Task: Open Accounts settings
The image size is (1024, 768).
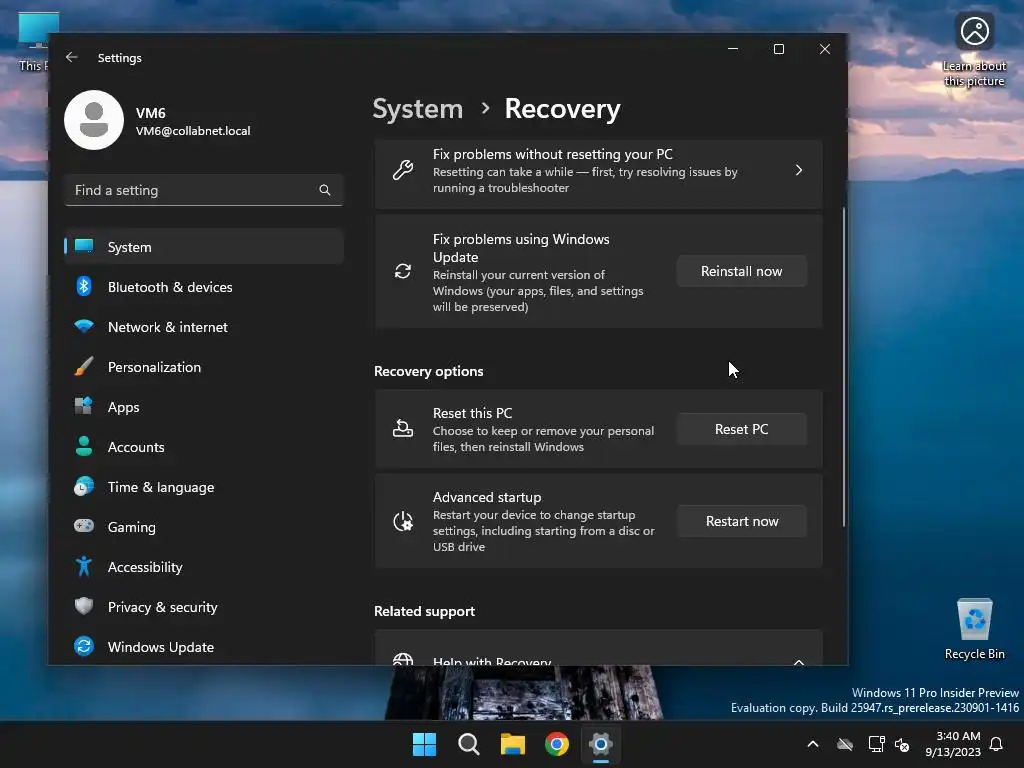Action: [x=204, y=447]
